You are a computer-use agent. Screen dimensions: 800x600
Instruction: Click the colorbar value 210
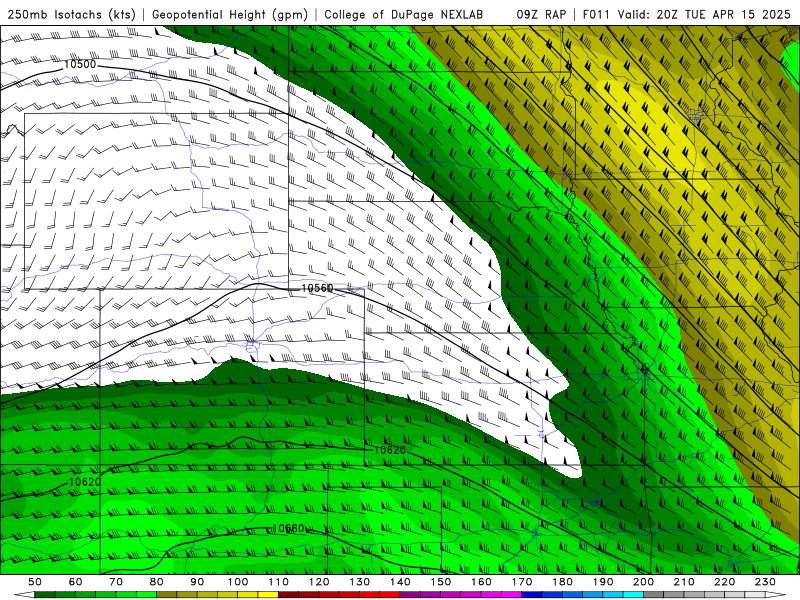click(684, 582)
